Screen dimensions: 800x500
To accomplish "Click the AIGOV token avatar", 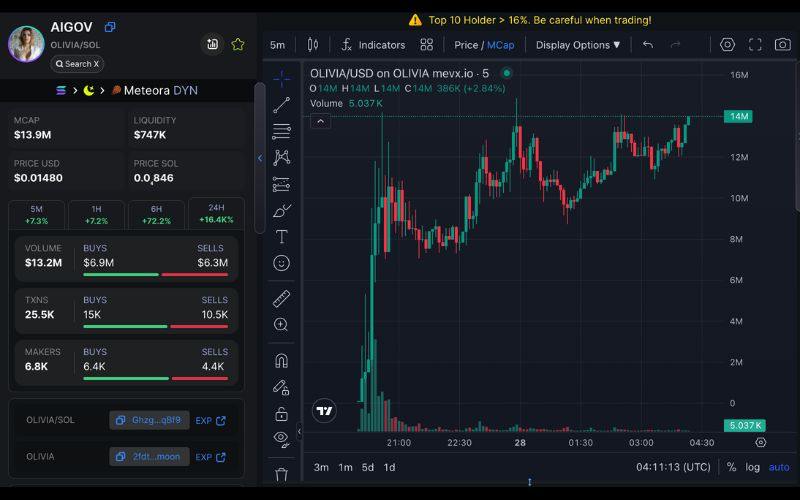I will click(26, 44).
